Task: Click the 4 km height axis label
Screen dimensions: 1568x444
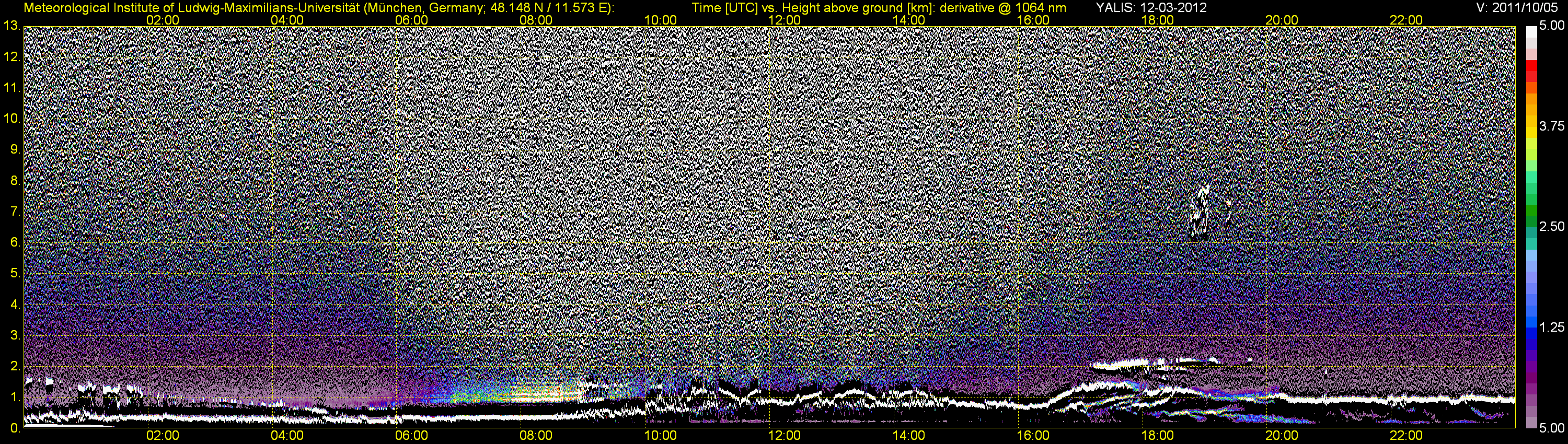Action: [x=15, y=304]
